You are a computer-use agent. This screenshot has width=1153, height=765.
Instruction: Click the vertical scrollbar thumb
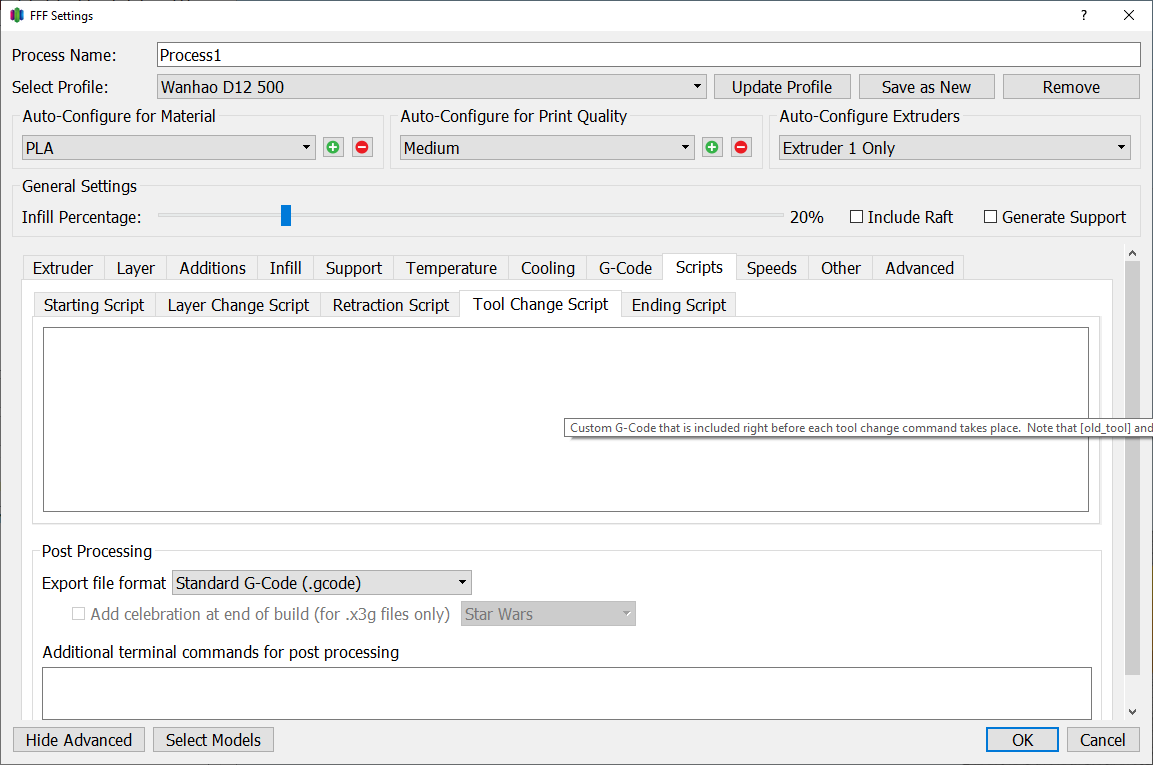pyautogui.click(x=1132, y=468)
